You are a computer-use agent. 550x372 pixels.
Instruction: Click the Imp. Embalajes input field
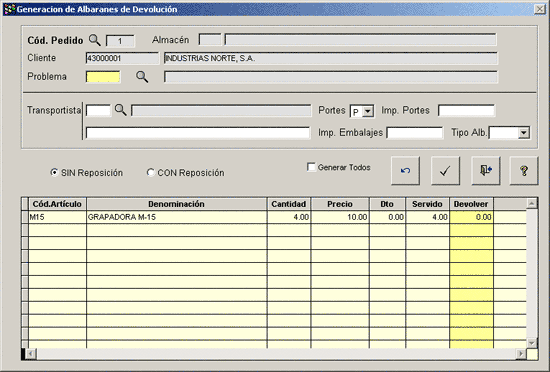tap(415, 133)
